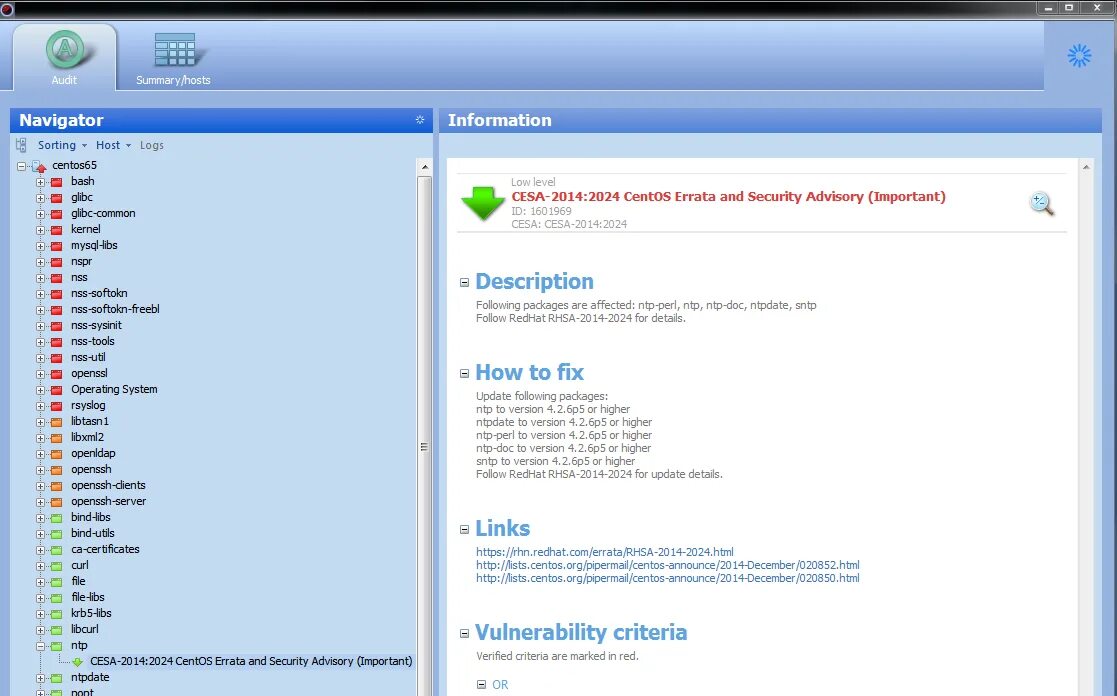Open the rhn.redhat.com RHSA-2014-2024 link
The width and height of the screenshot is (1117, 696).
605,552
